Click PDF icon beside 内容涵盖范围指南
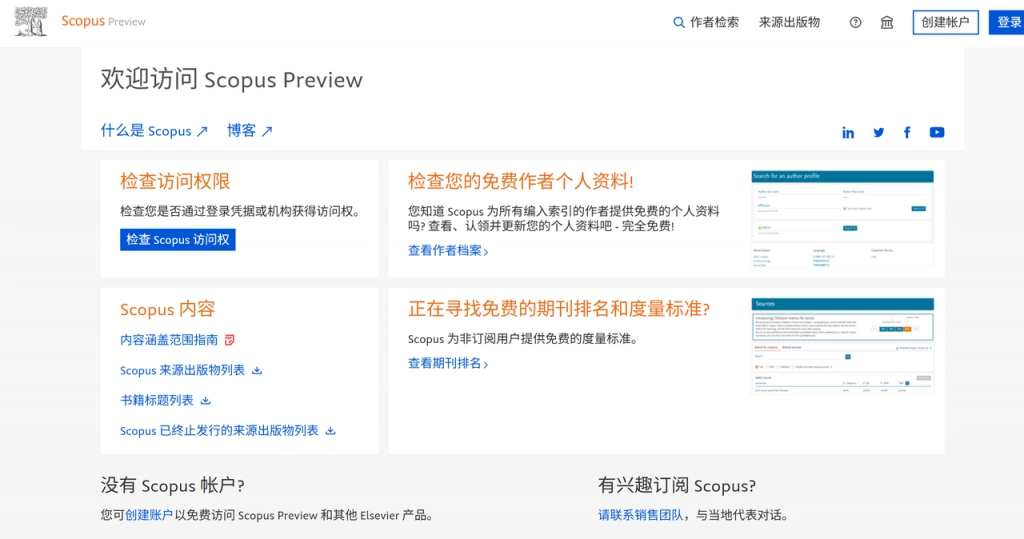The image size is (1024, 539). pyautogui.click(x=229, y=340)
